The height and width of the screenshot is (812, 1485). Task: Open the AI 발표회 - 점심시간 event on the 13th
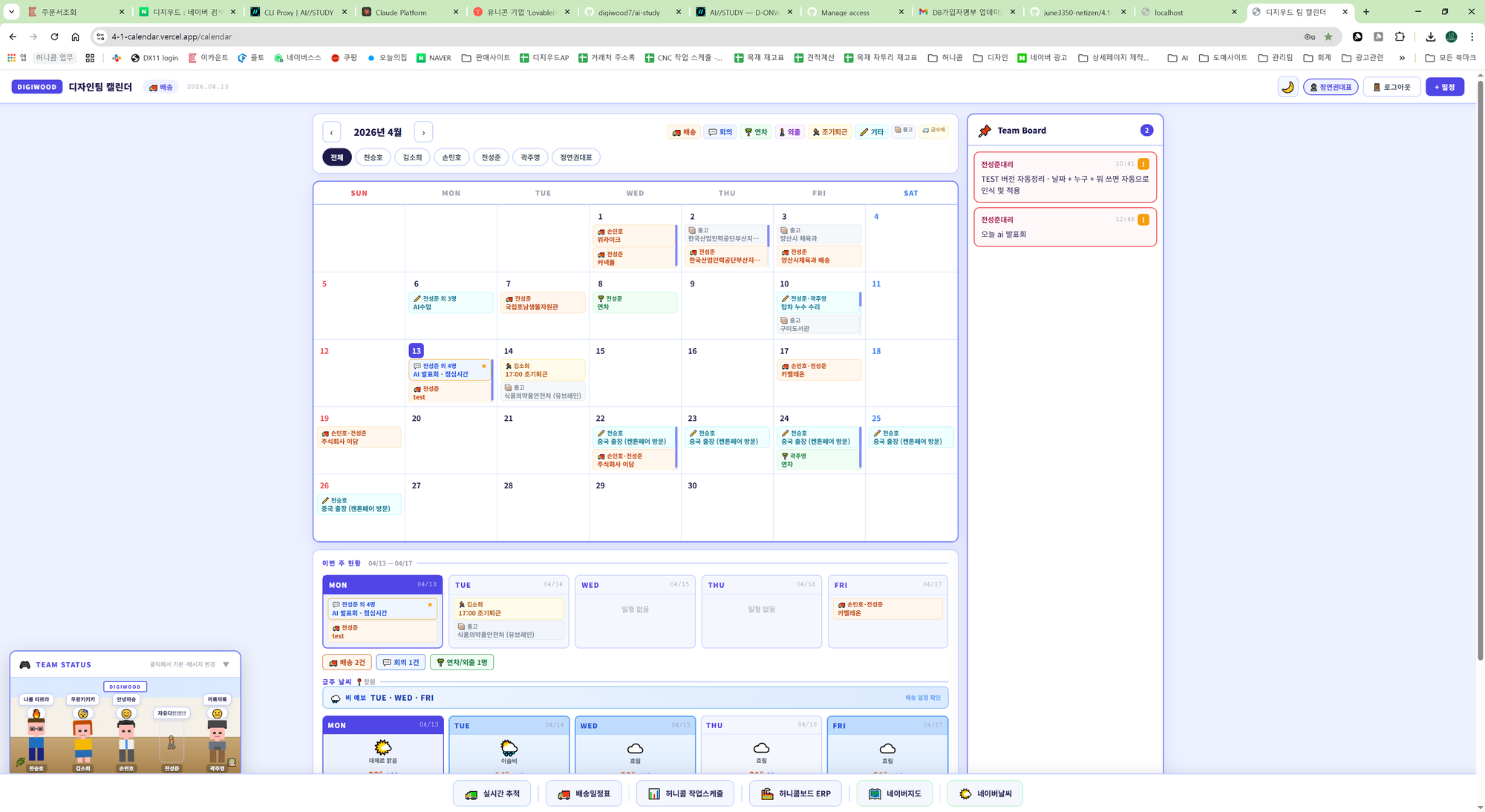(449, 370)
